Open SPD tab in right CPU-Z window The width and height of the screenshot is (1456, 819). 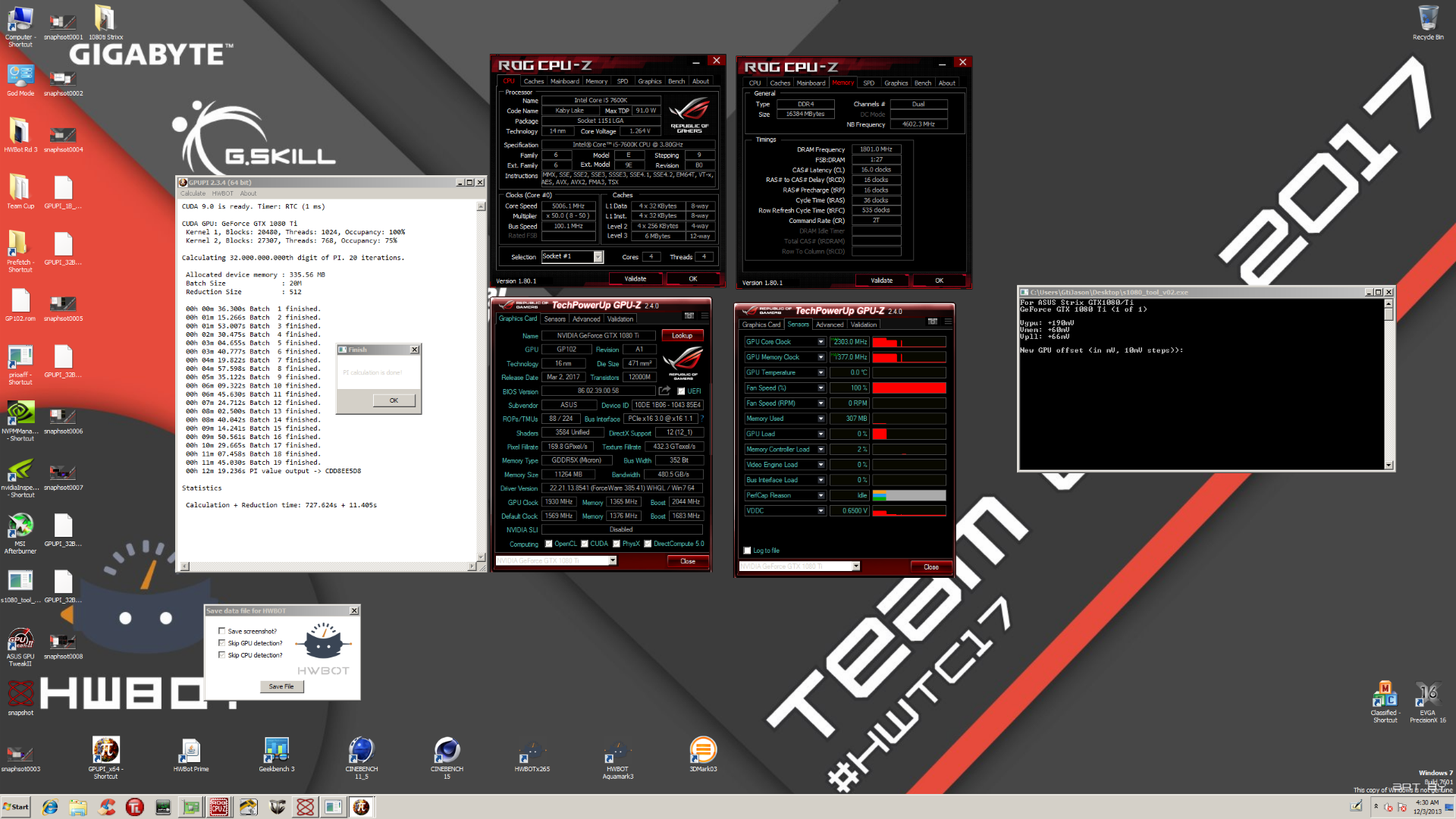[868, 83]
